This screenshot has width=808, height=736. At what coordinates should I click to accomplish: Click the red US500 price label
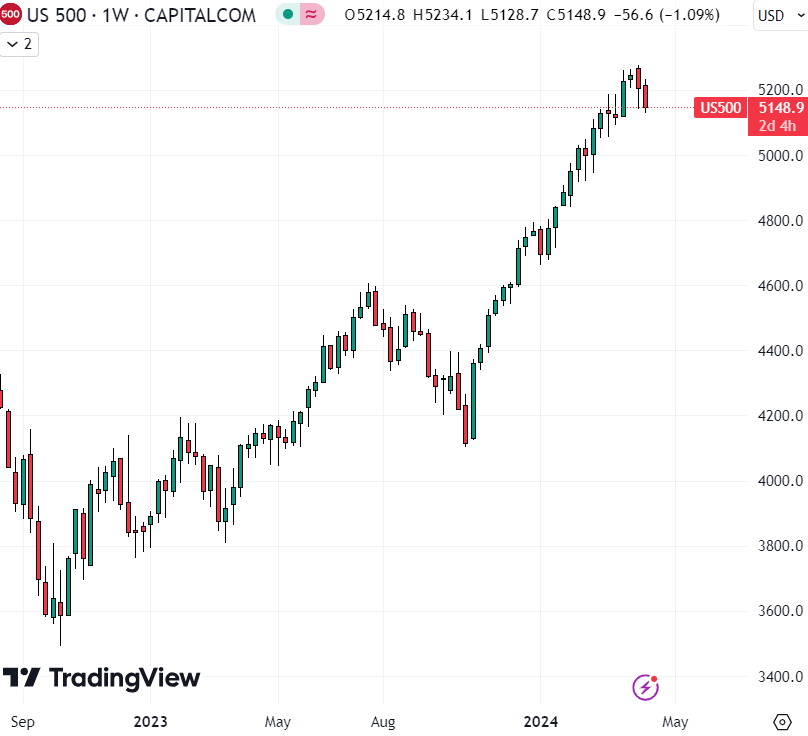click(x=719, y=107)
